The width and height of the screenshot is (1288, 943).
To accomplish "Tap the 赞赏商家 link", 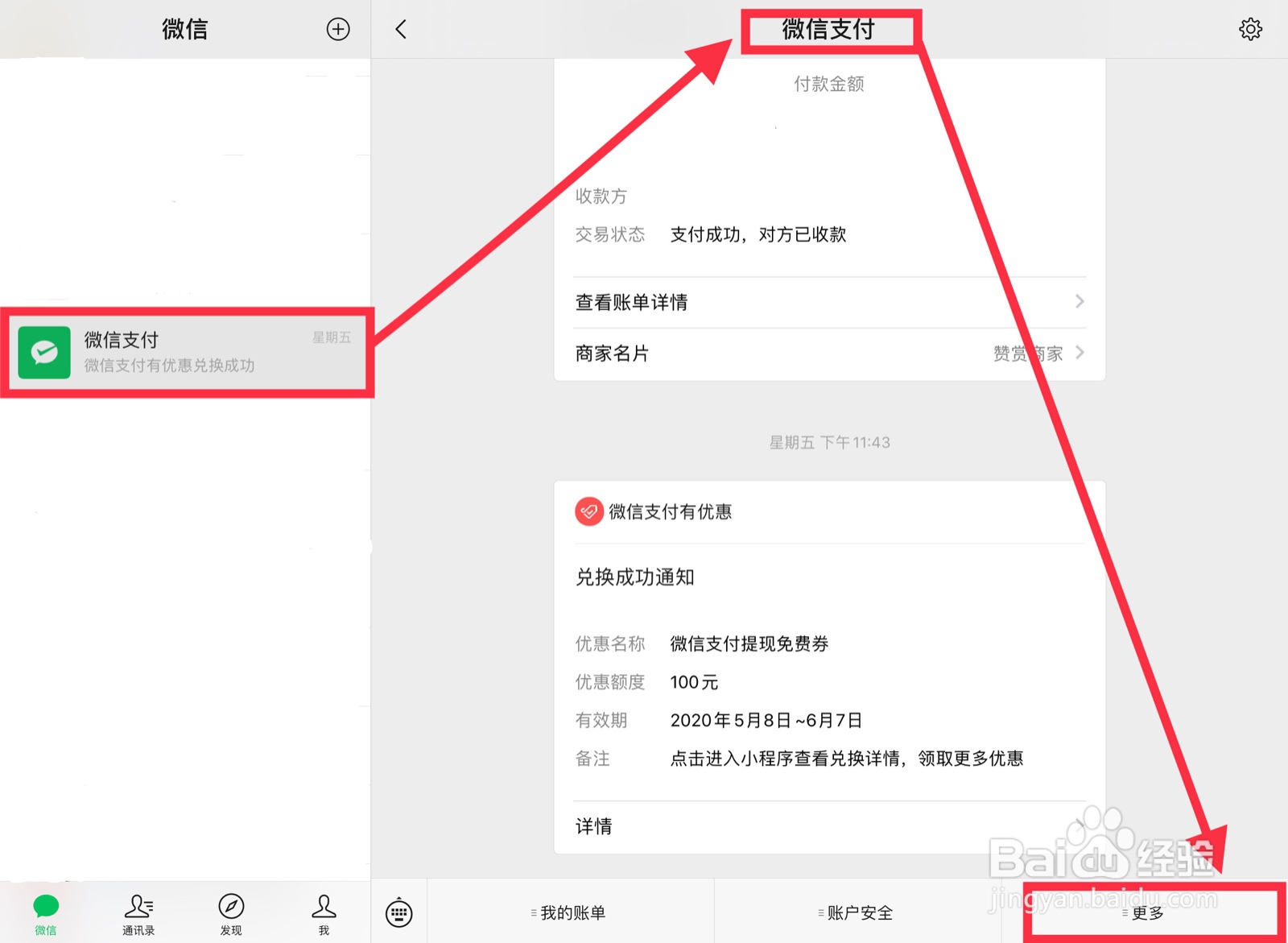I will point(1028,354).
